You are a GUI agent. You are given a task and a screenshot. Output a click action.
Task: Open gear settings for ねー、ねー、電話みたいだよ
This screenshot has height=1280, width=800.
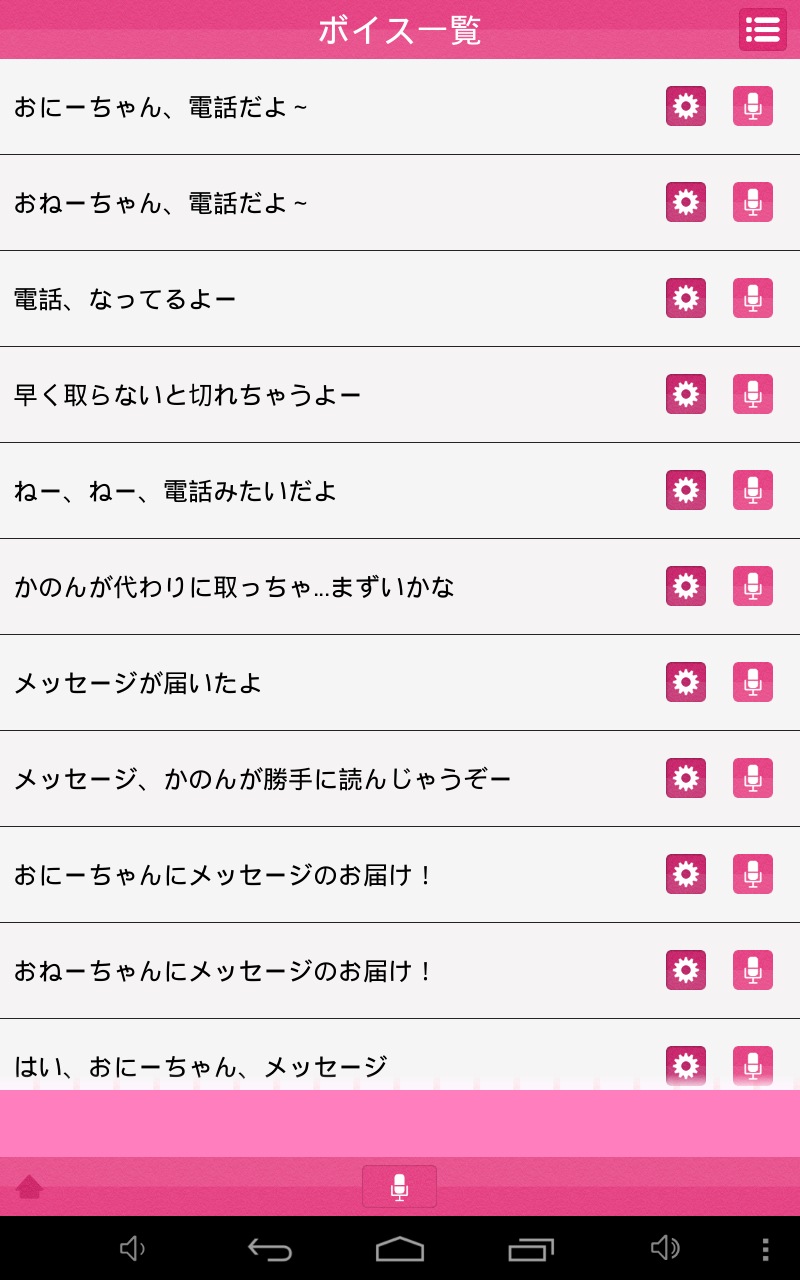pos(686,490)
